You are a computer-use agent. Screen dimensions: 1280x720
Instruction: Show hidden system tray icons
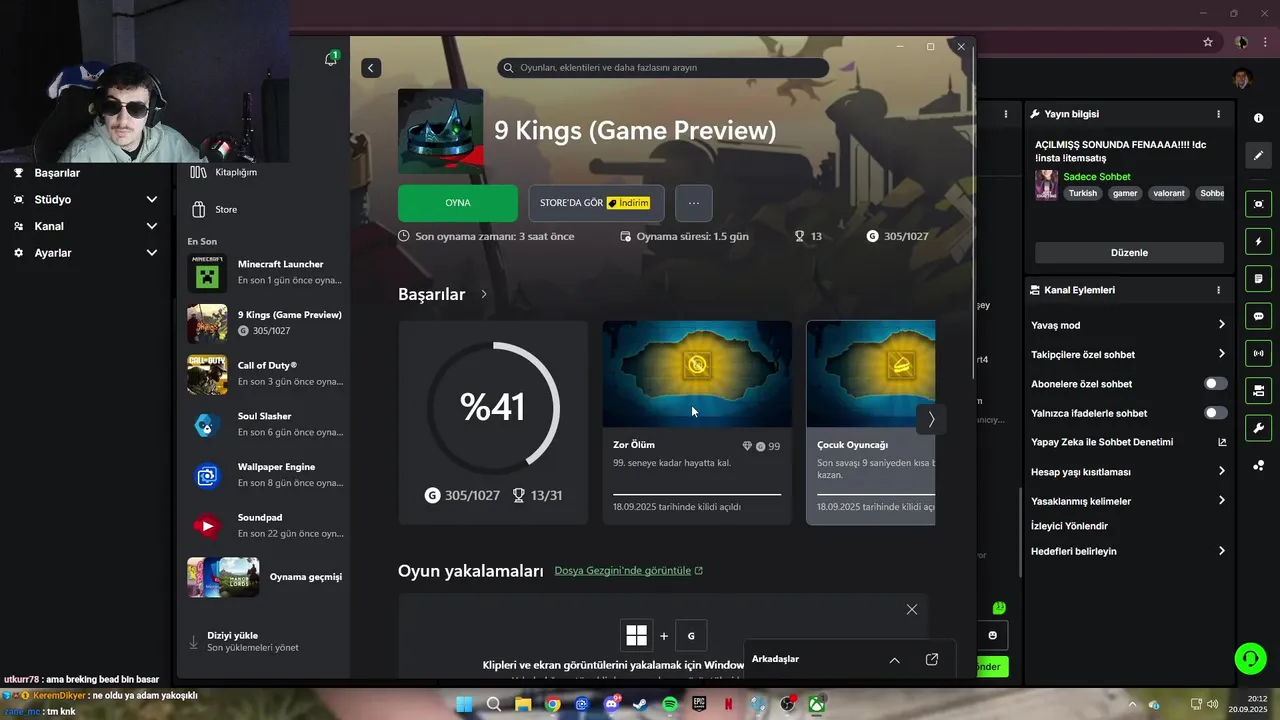click(x=1130, y=704)
